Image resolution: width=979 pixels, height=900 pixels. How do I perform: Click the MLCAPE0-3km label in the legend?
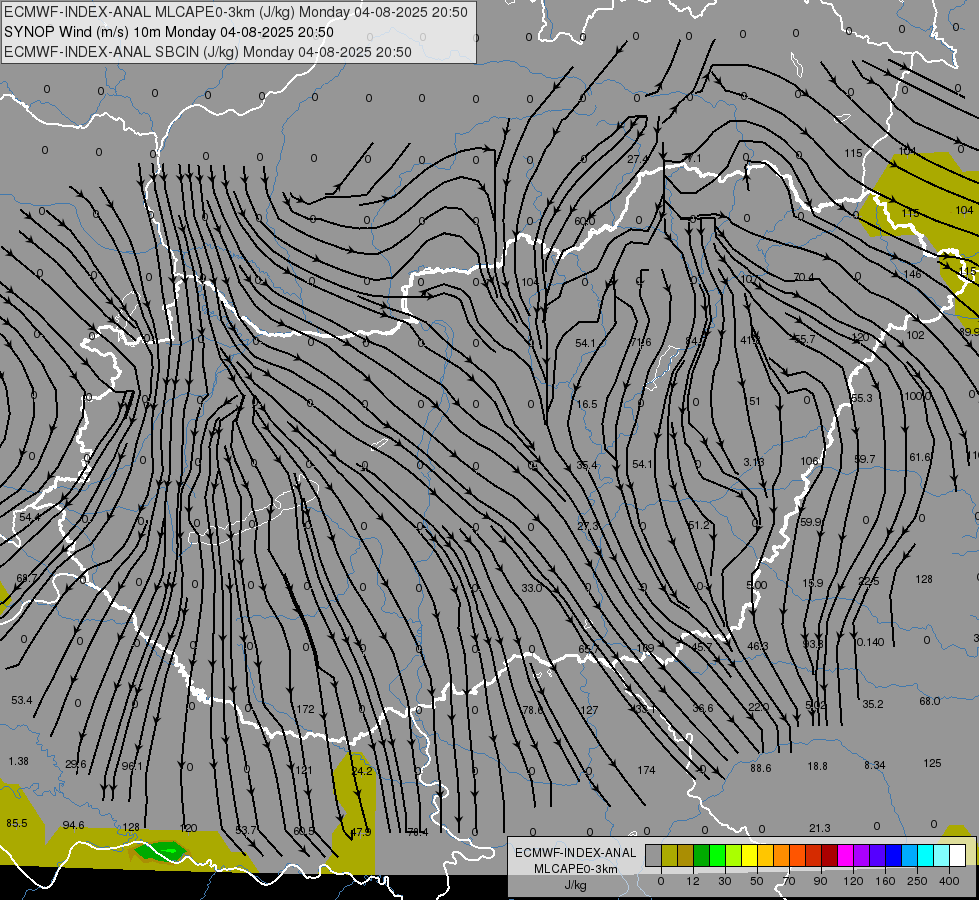576,869
